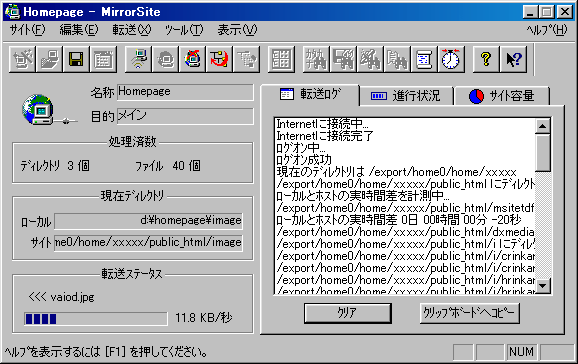Click the log scrollbar down arrow
This screenshot has width=578, height=364.
click(543, 285)
